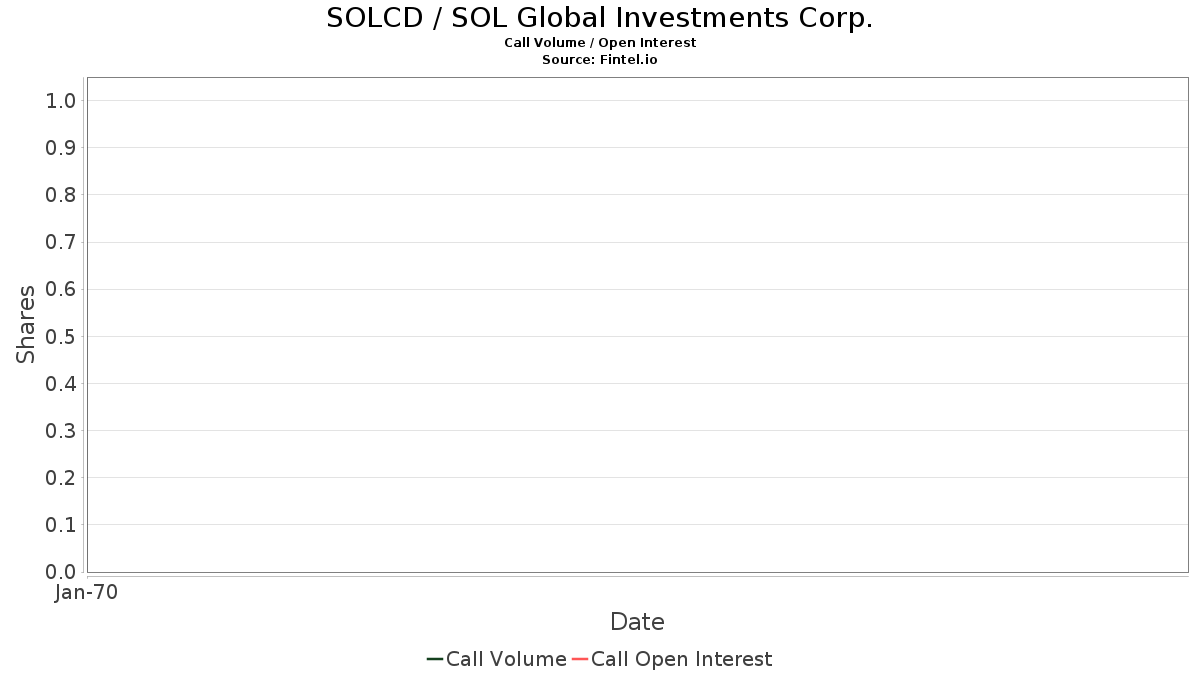Click the 0.9 y-axis tick label
Viewport: 1200px width, 675px height.
pos(61,148)
